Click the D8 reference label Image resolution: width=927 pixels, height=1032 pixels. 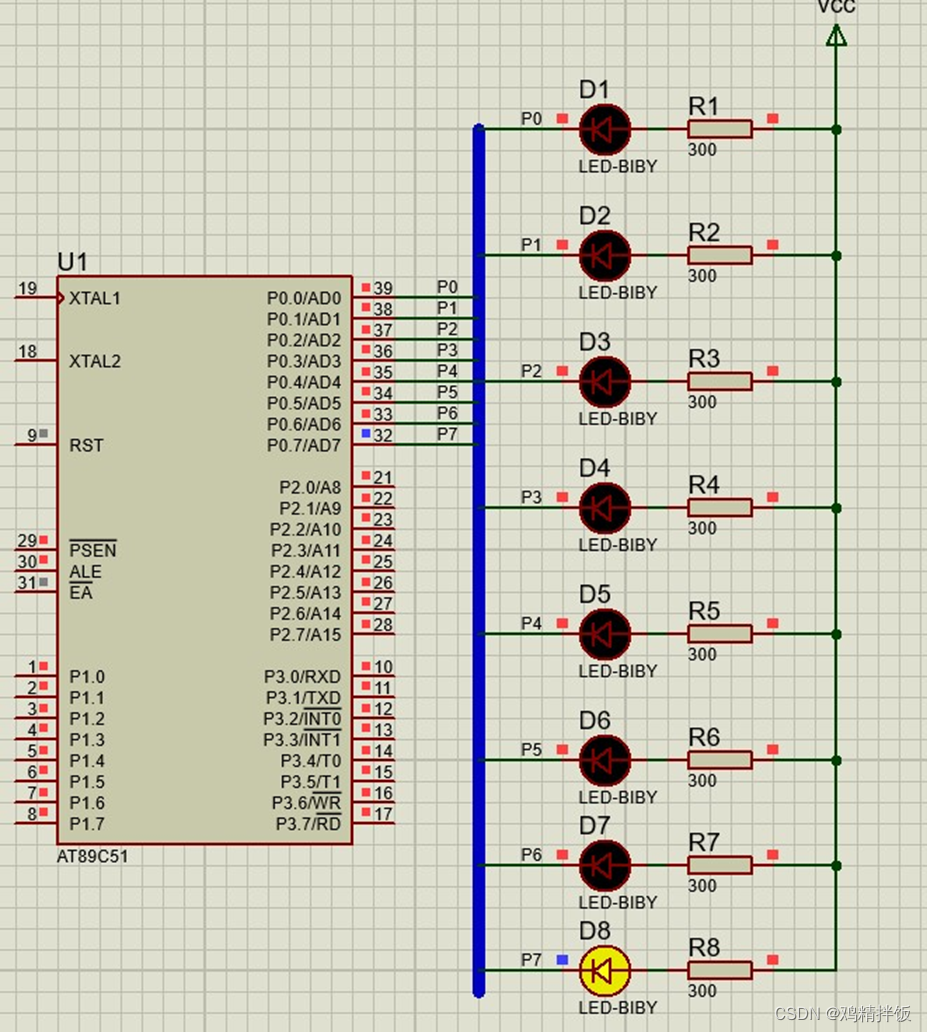[595, 931]
